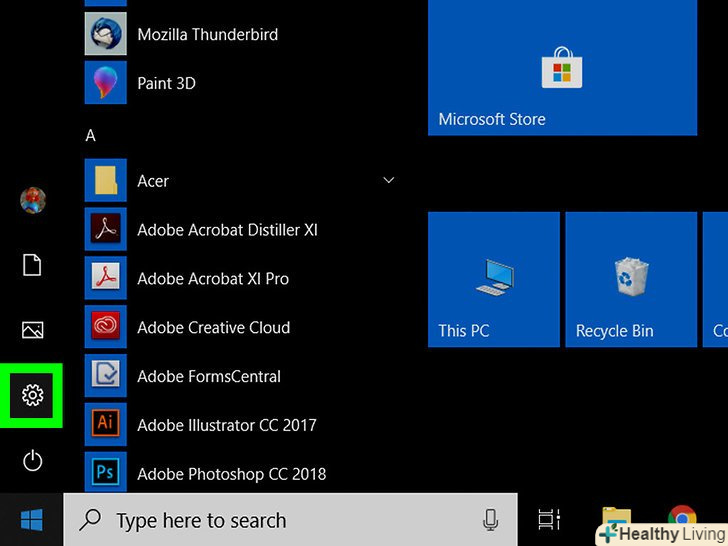Open Settings gear icon in Start sidebar

[32, 395]
